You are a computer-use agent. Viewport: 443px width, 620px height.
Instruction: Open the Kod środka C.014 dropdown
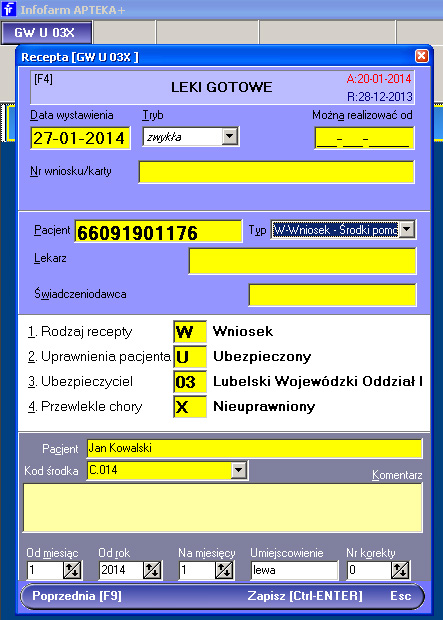pyautogui.click(x=239, y=470)
